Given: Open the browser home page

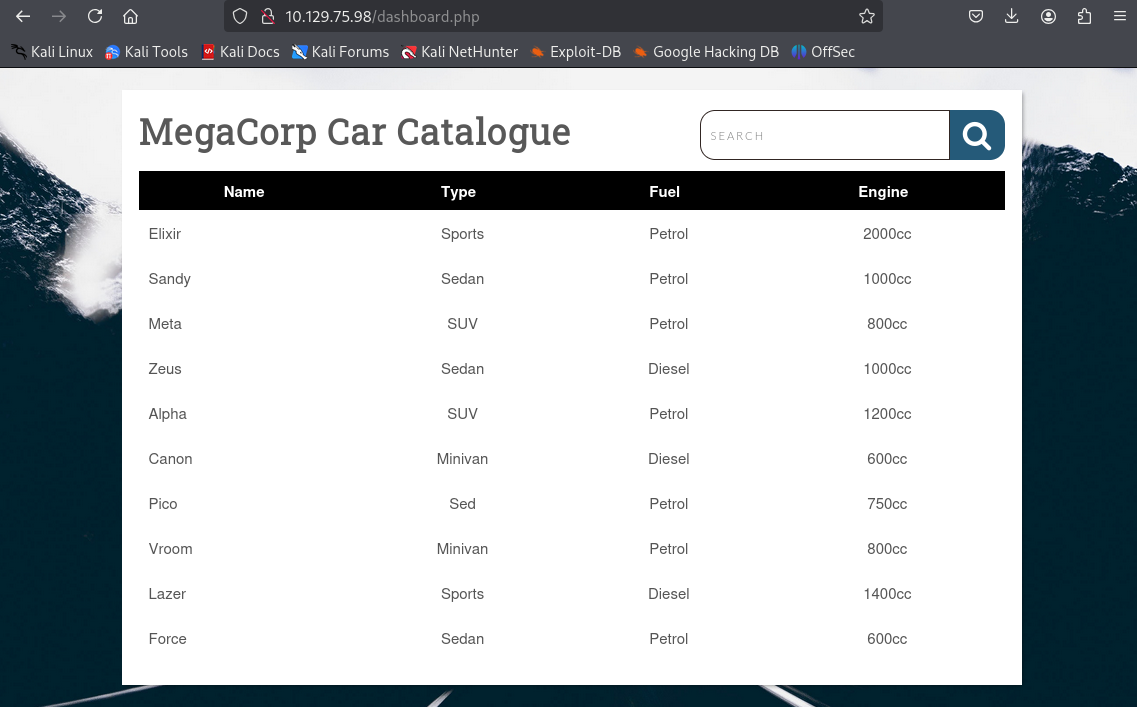Looking at the screenshot, I should (x=131, y=16).
